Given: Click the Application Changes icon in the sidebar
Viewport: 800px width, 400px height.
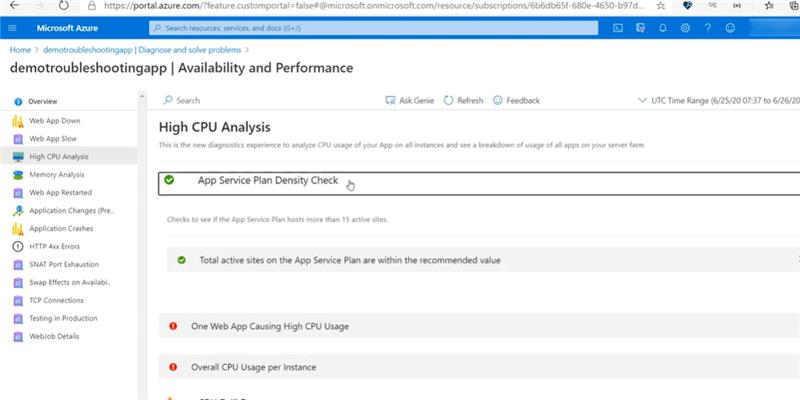Looking at the screenshot, I should click(x=18, y=211).
